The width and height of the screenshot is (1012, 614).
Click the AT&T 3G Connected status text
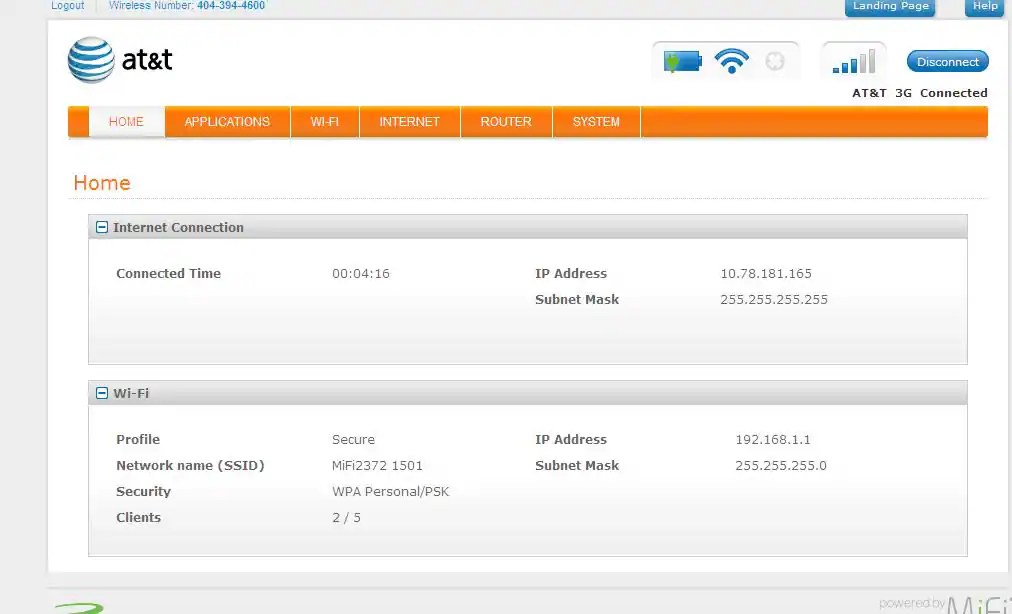coord(920,93)
